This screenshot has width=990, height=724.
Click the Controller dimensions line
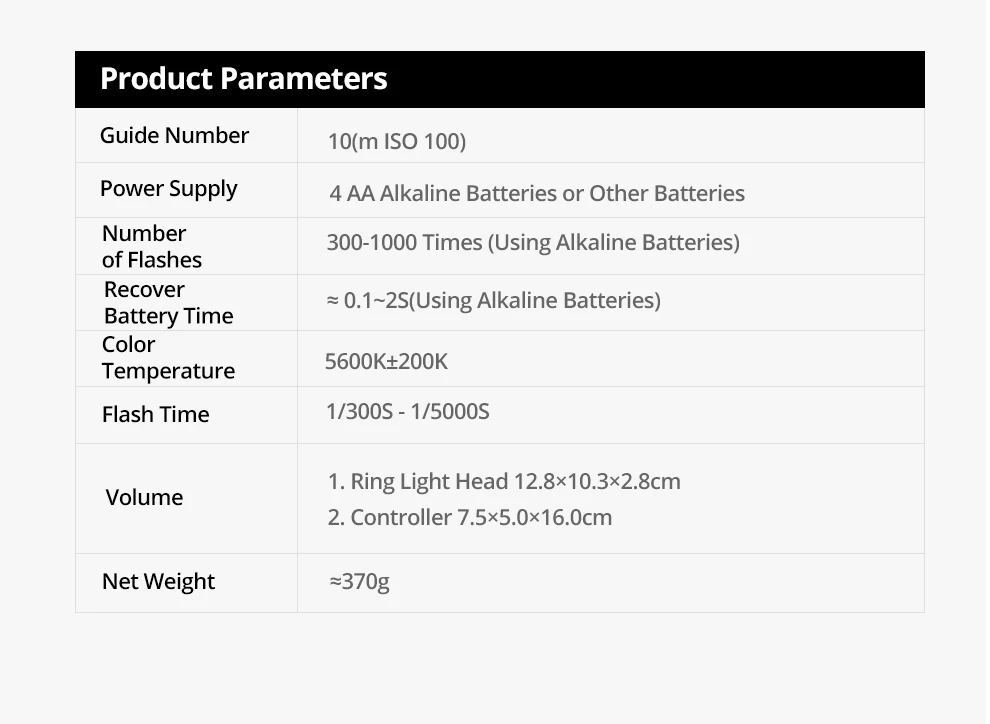(x=470, y=518)
